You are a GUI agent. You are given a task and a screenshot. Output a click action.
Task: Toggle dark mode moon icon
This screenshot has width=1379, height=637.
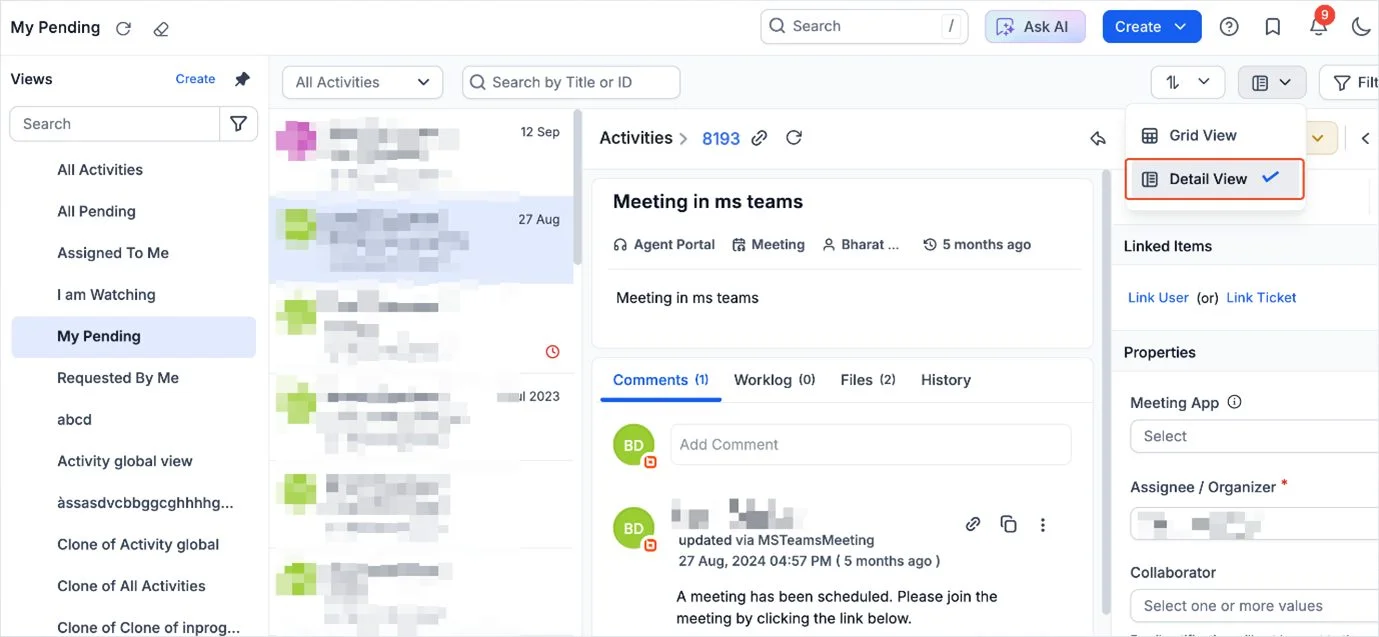coord(1361,27)
